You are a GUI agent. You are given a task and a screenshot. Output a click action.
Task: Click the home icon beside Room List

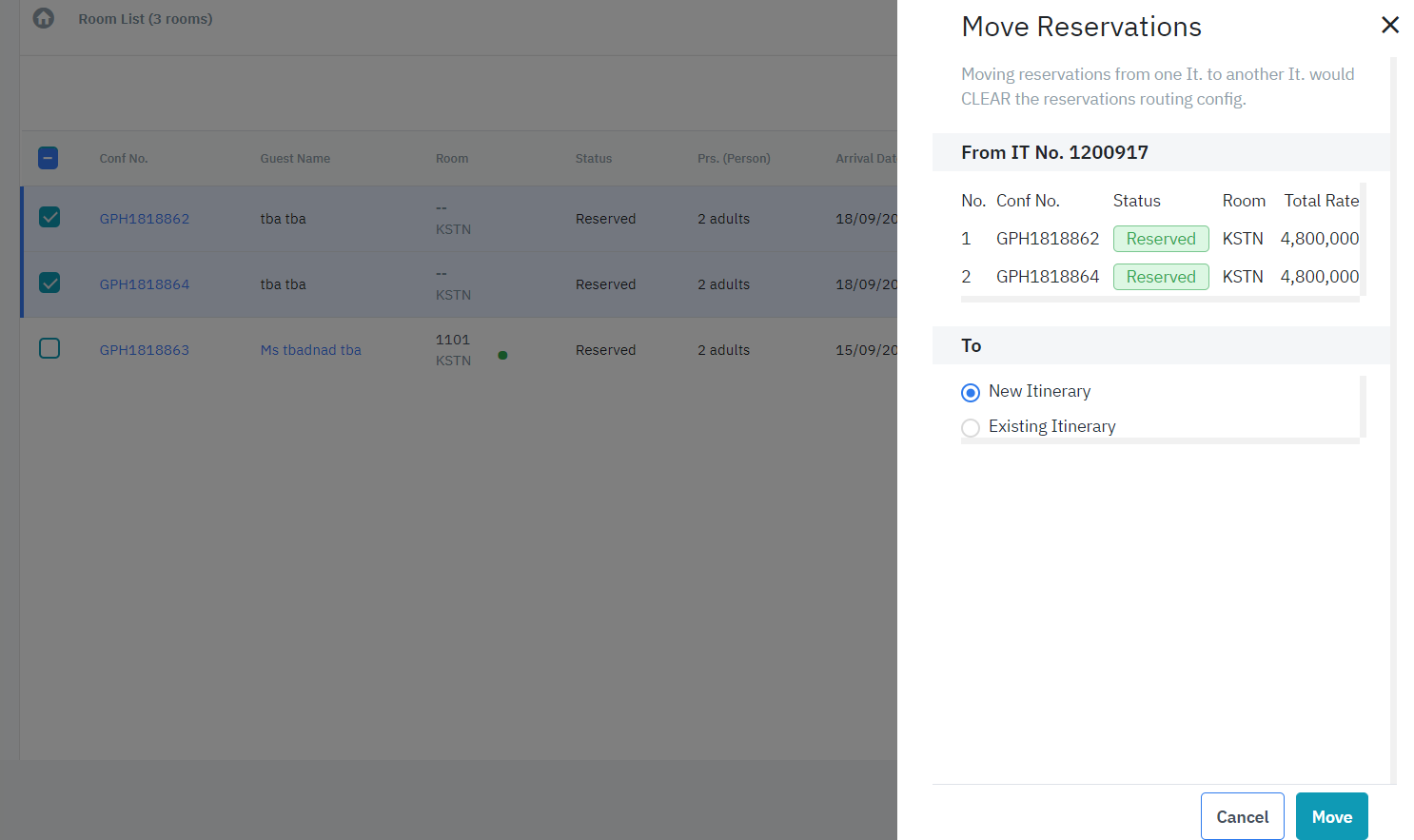tap(44, 18)
